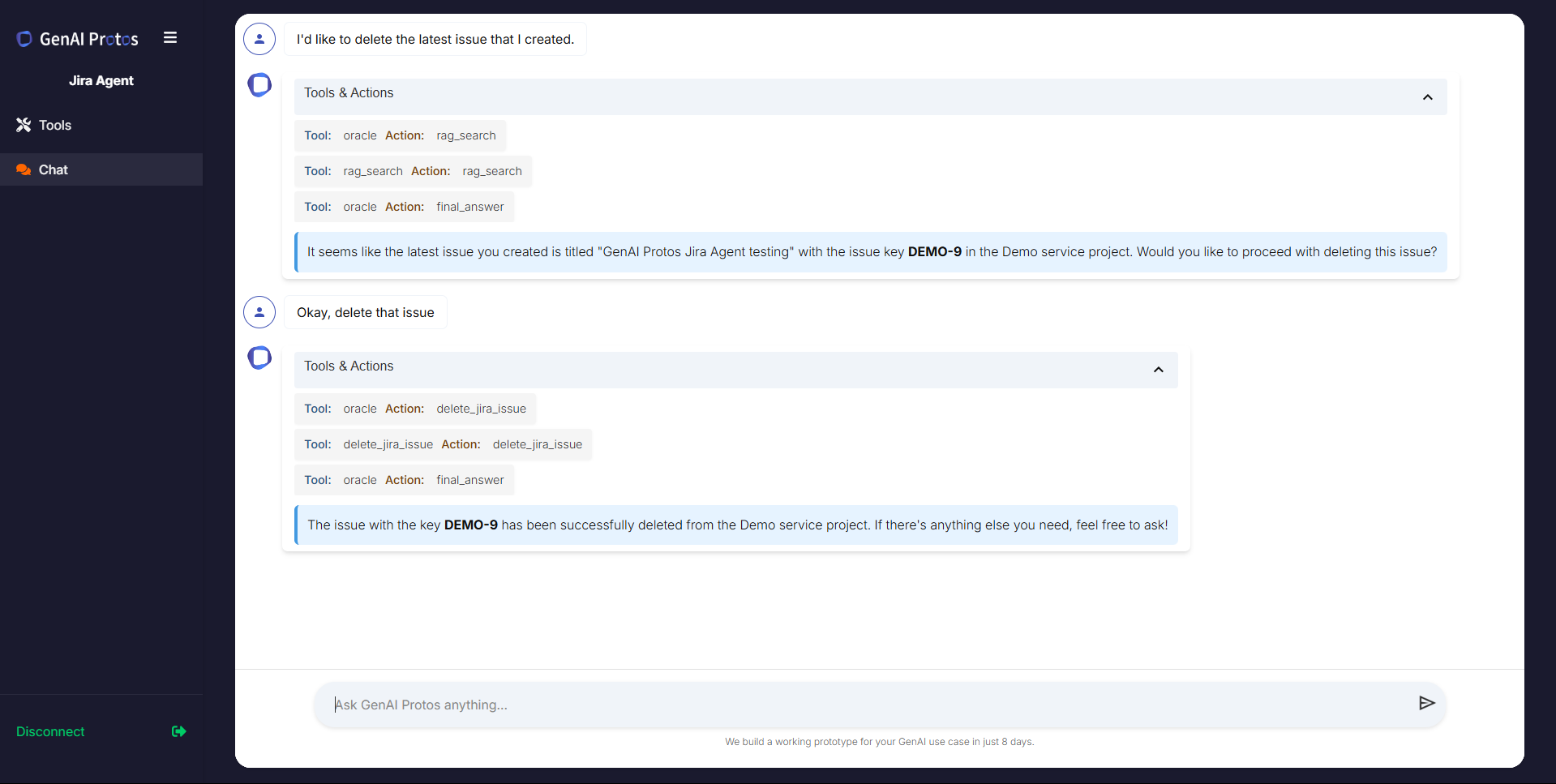
Task: Click the oracle delete_jira_issue tool row
Action: tap(415, 409)
